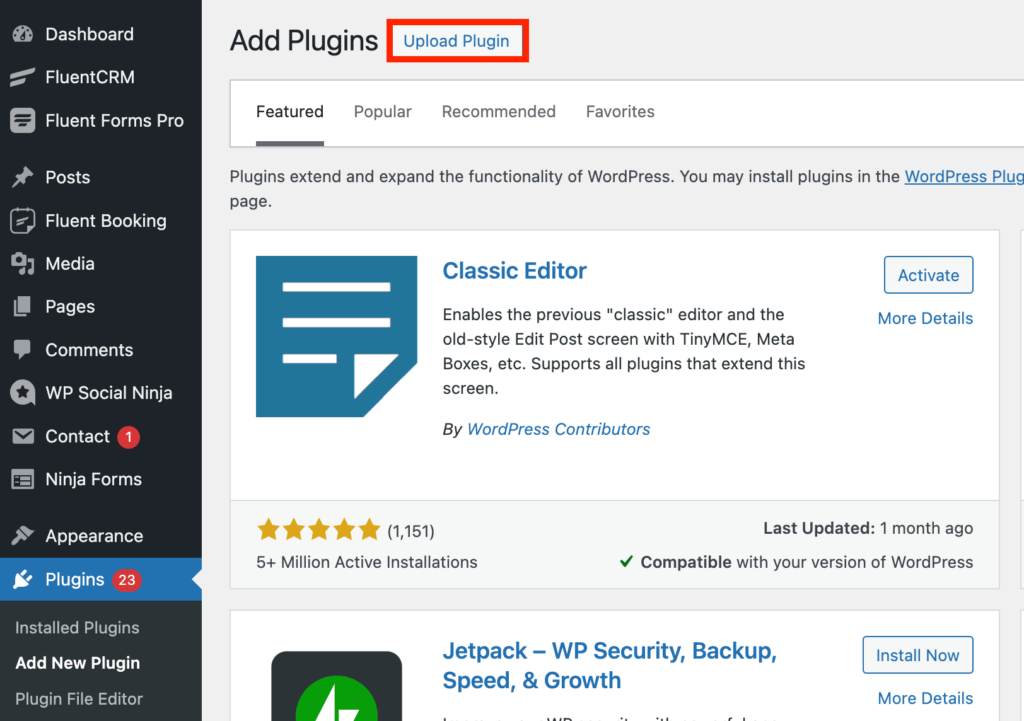This screenshot has height=721, width=1024.
Task: Click the Posts pushpin icon
Action: click(22, 177)
